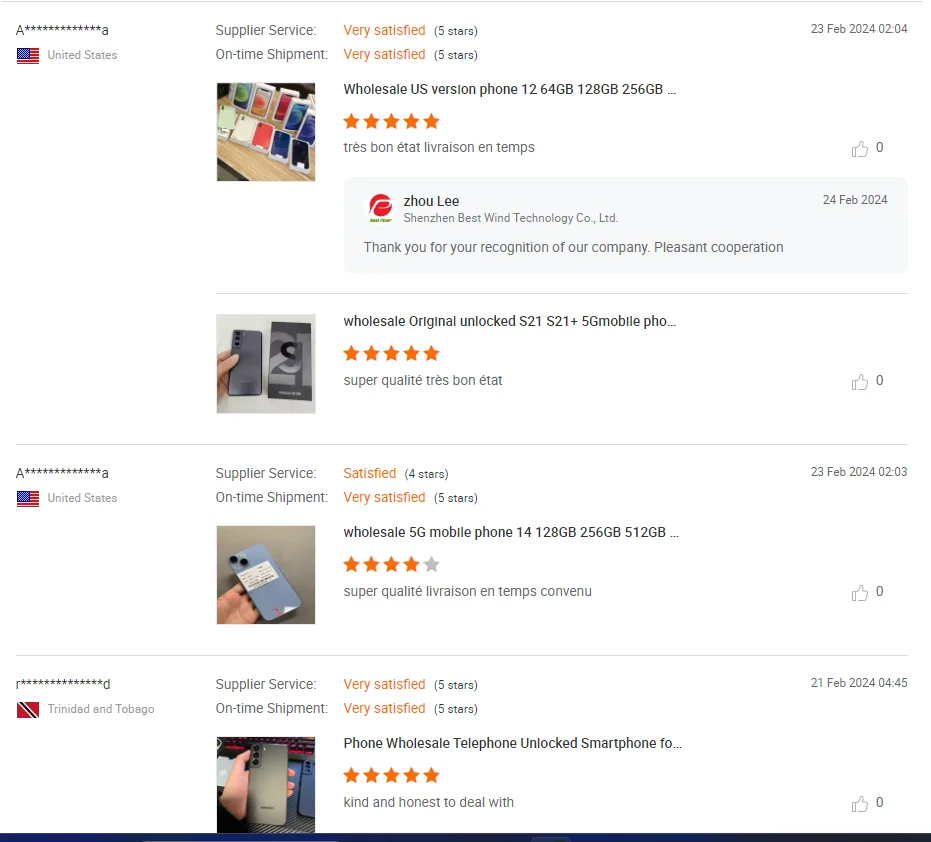Click the first United States flag icon

28,55
